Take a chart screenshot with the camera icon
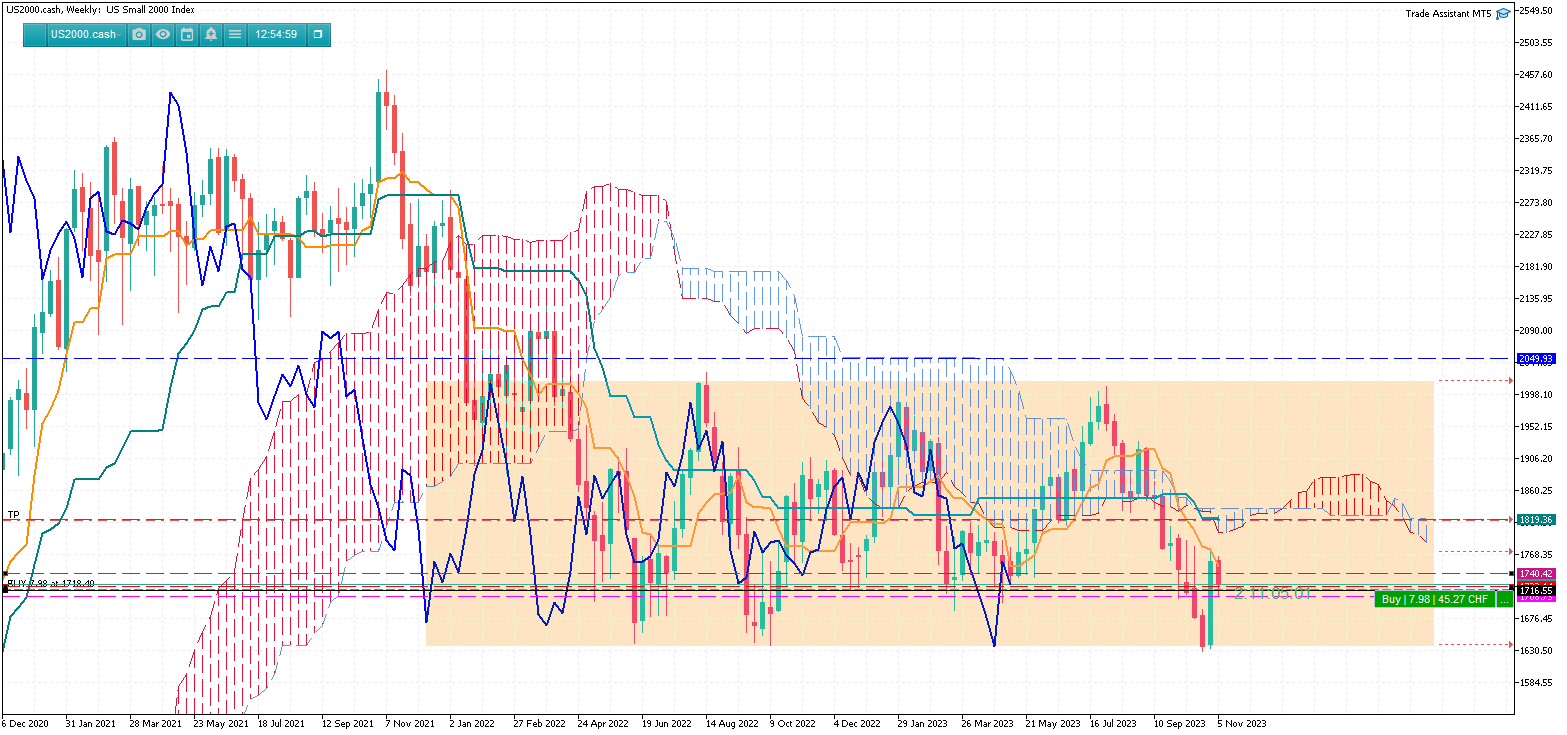Viewport: 1567px width, 735px height. [x=139, y=34]
